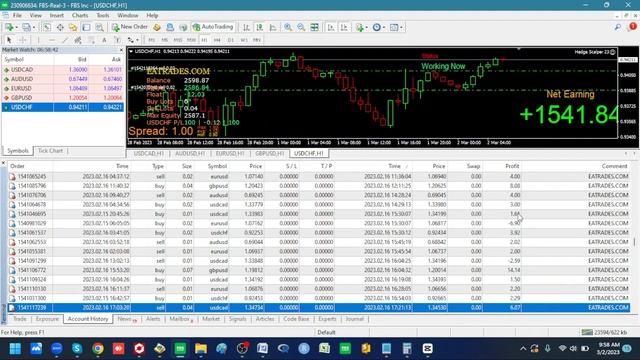Switch chart to candlesticks
This screenshot has width=640, height=360.
[x=260, y=27]
